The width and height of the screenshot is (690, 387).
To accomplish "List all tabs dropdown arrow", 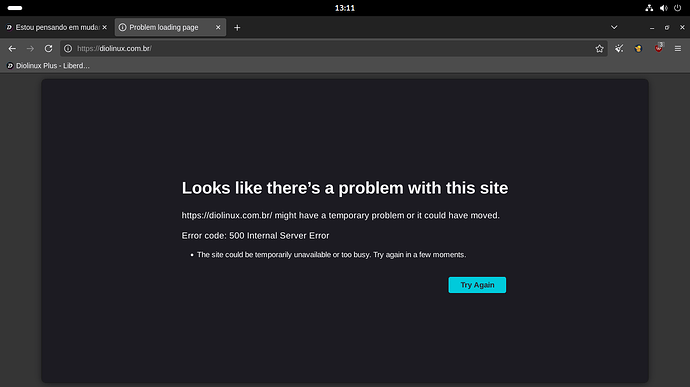I will [614, 27].
